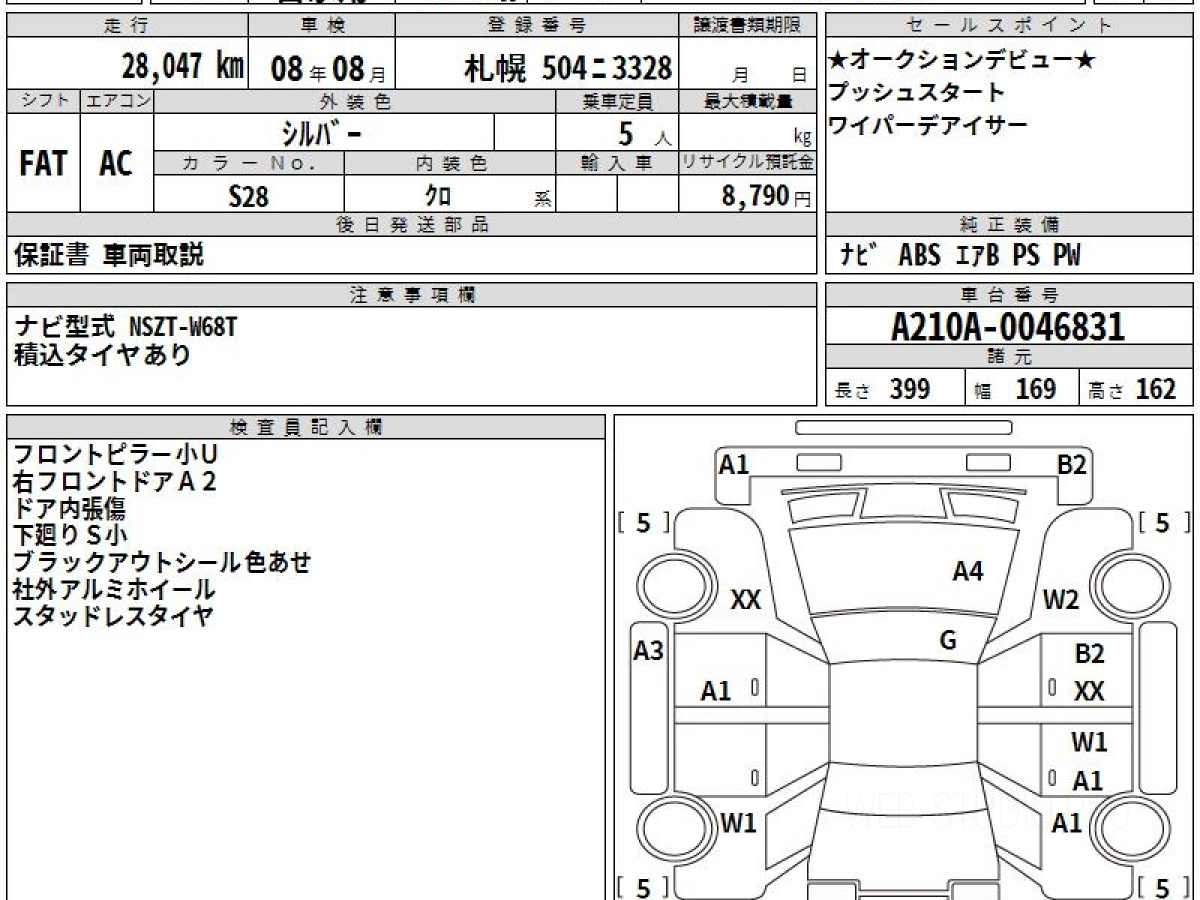This screenshot has height=900, width=1200.
Task: Click the W2 damage mark on the diagram
Action: click(x=1061, y=600)
